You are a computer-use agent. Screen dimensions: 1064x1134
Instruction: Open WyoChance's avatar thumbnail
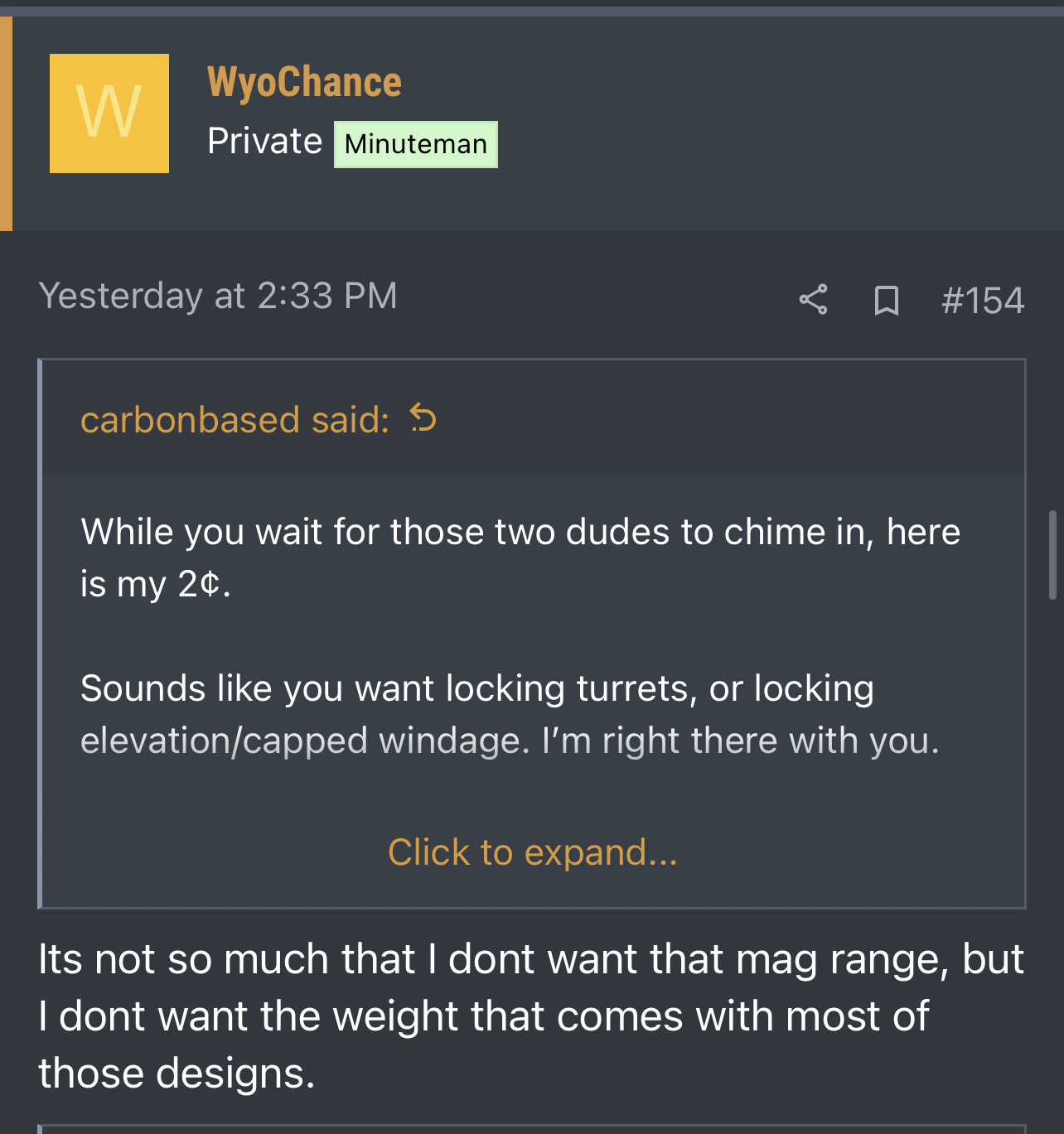[x=109, y=113]
